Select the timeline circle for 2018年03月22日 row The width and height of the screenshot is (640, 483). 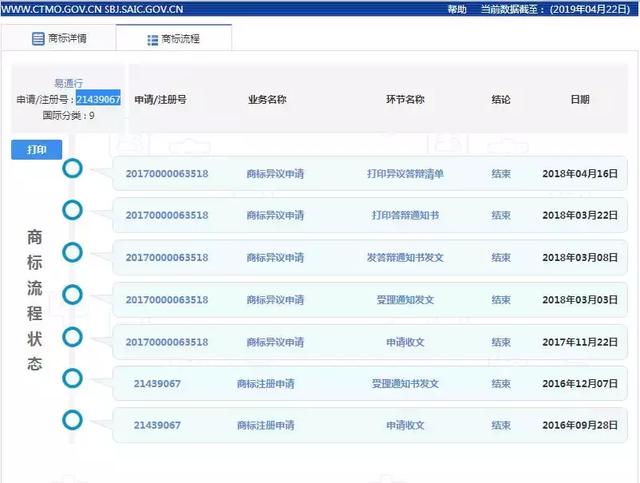(72, 210)
